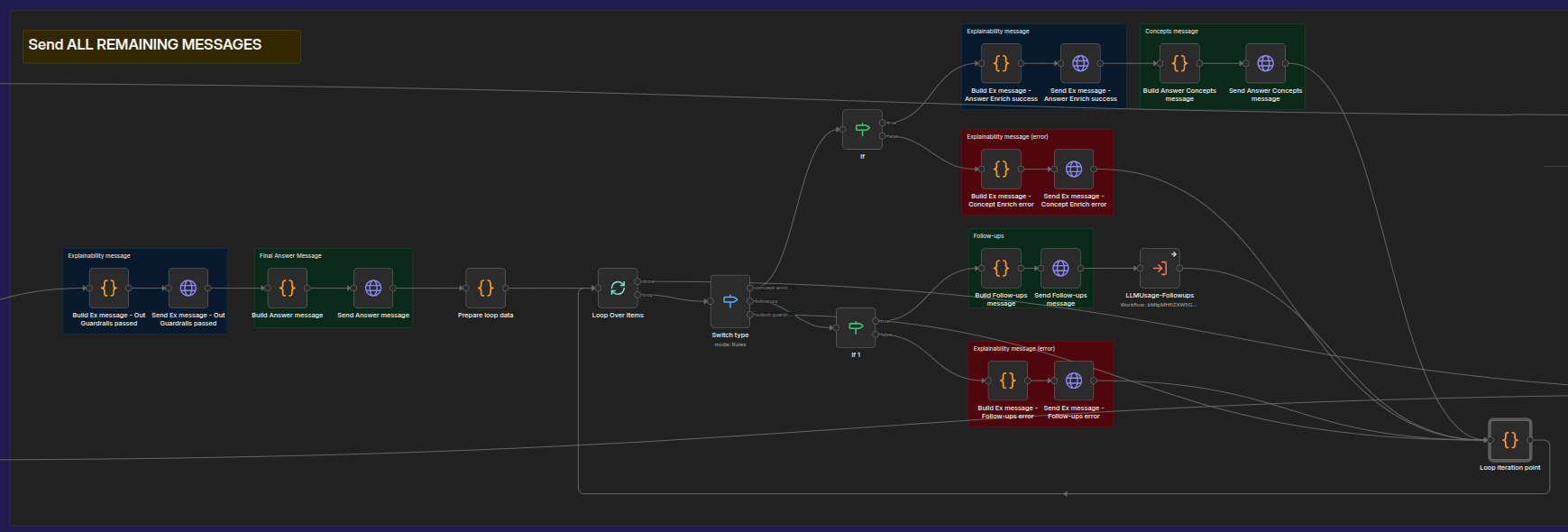Screen dimensions: 1568x532
Task: Click Build Answer Concepts message node
Action: (x=1179, y=63)
